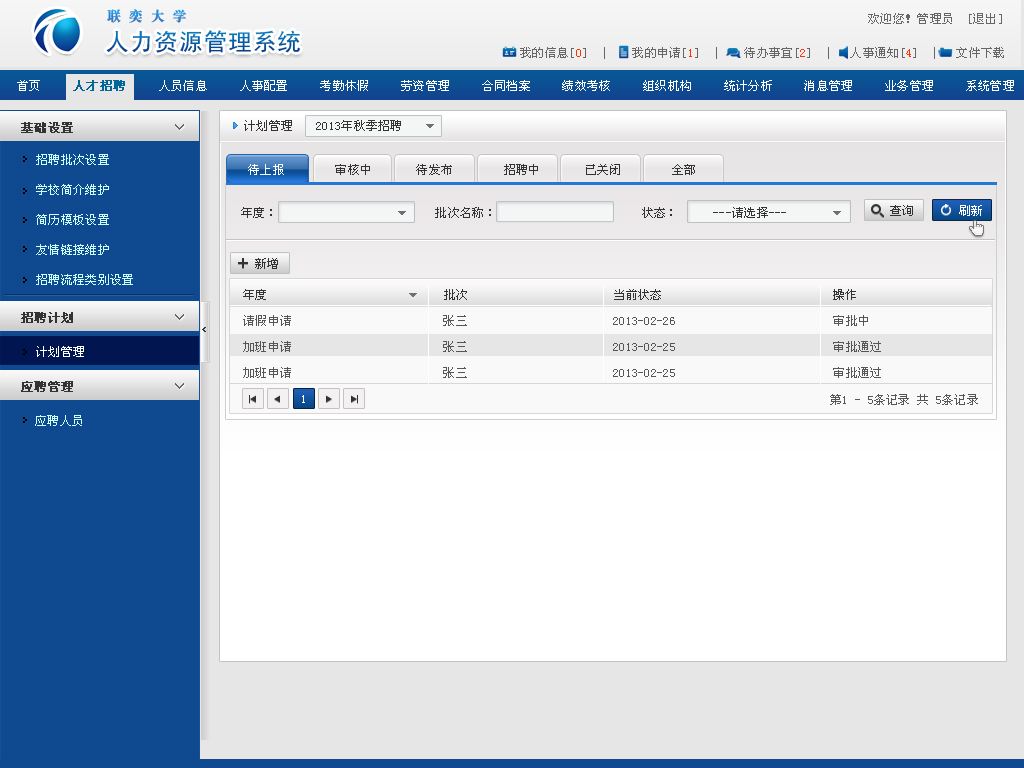Viewport: 1024px width, 768px height.
Task: Switch to 已关闭 tab
Action: pyautogui.click(x=602, y=169)
